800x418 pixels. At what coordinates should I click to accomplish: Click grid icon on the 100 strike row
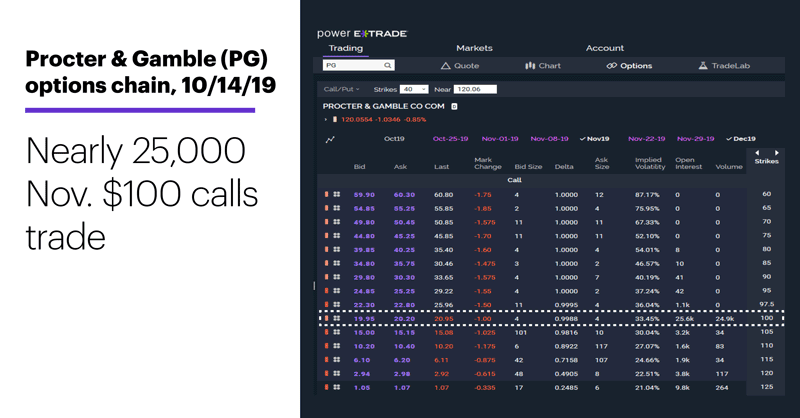[337, 318]
